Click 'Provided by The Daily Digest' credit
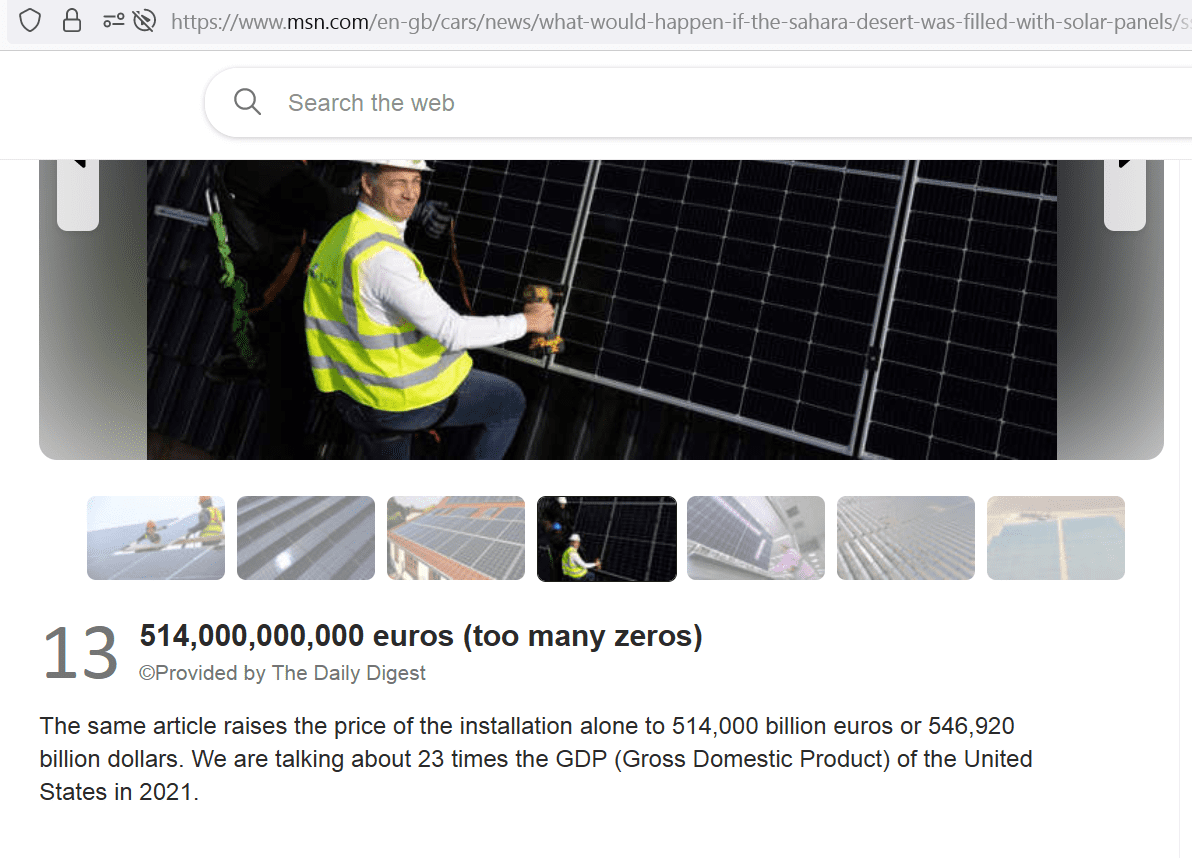The width and height of the screenshot is (1192, 858). [282, 673]
